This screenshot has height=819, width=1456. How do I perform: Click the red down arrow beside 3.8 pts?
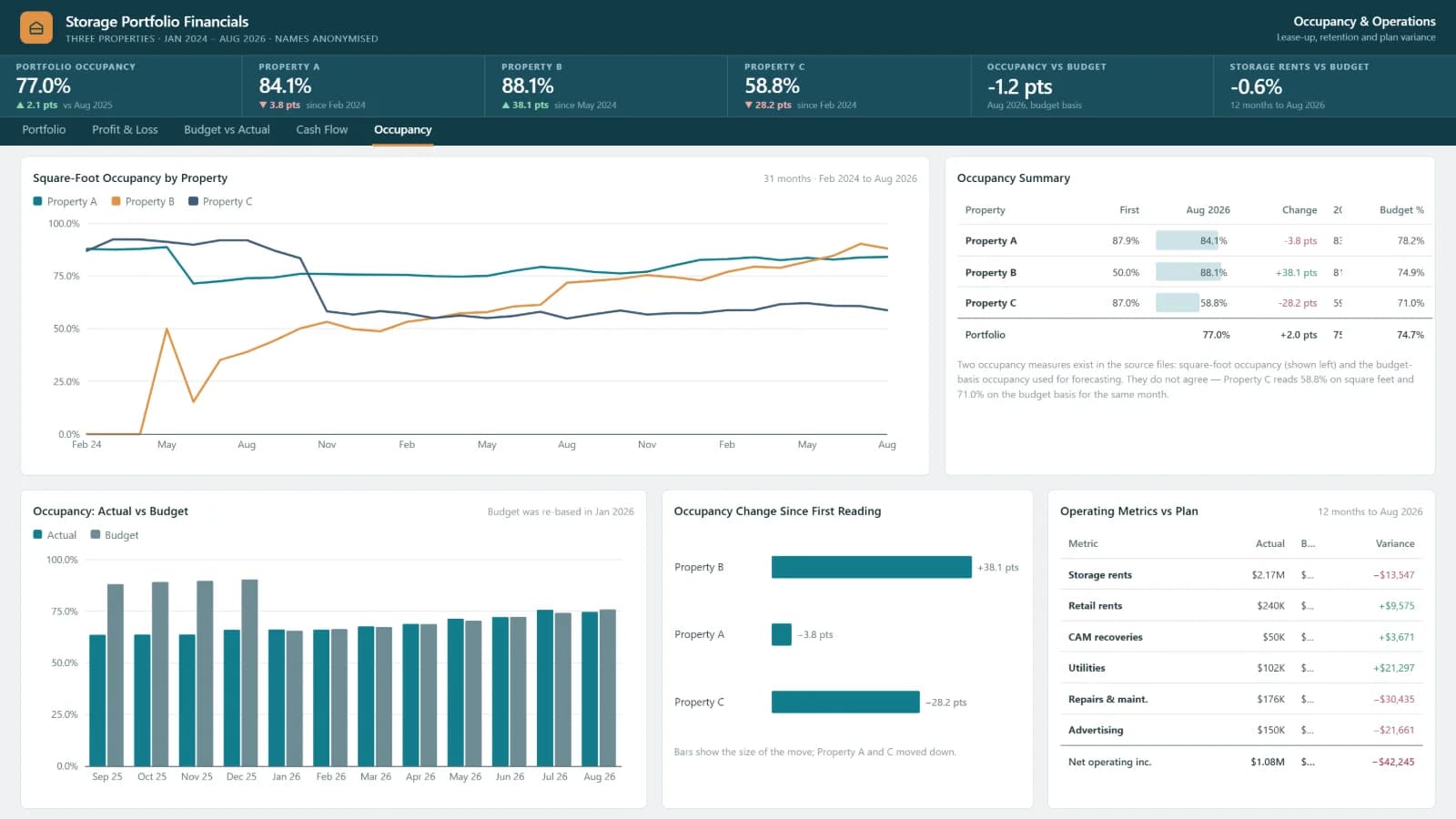coord(263,106)
